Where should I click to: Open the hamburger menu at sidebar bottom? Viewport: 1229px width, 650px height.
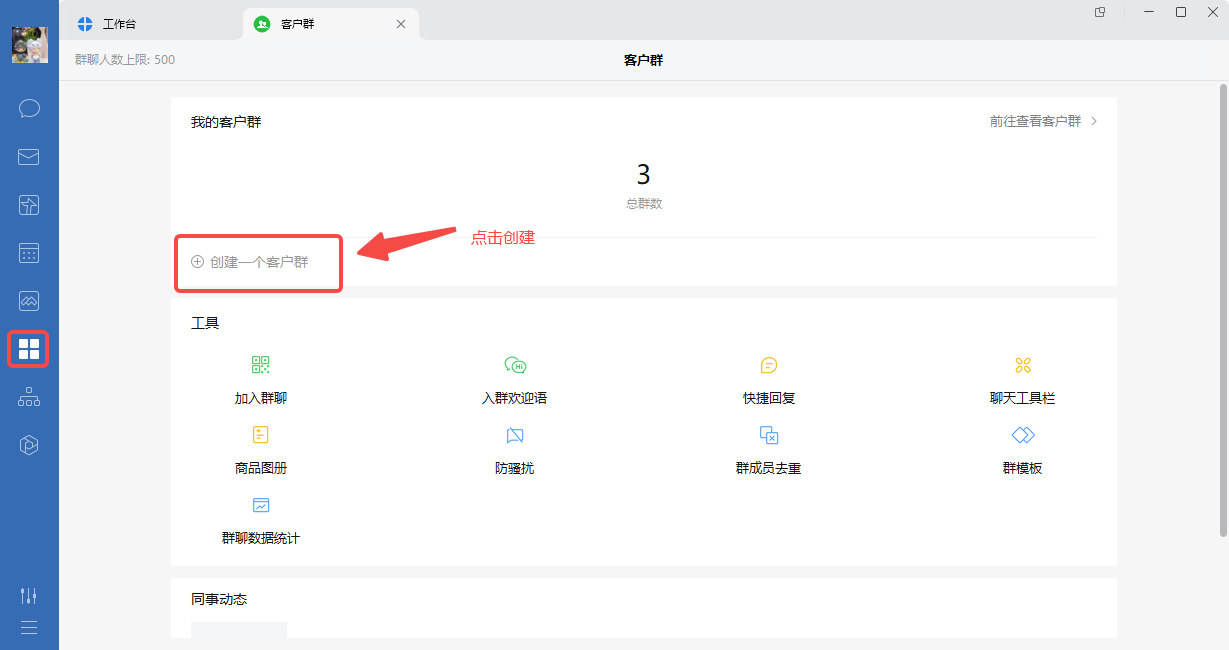[29, 627]
